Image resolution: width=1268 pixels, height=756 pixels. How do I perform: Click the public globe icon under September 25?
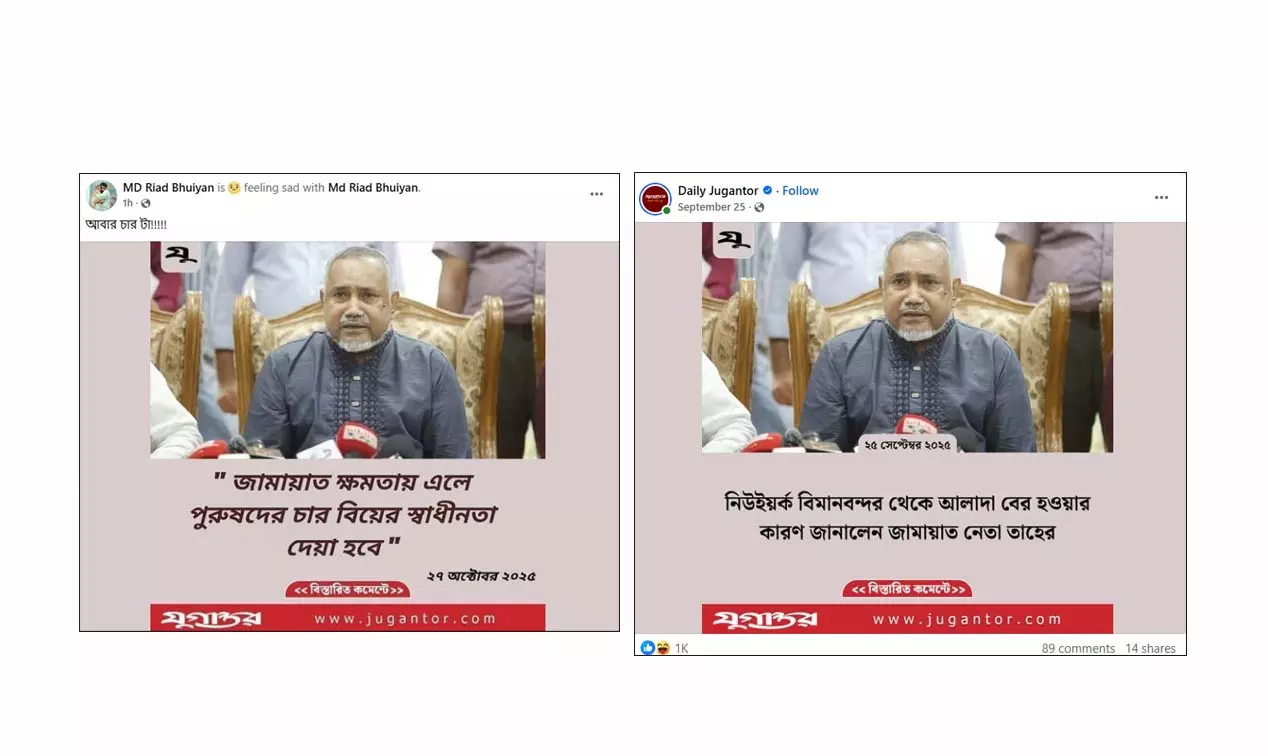tap(759, 207)
